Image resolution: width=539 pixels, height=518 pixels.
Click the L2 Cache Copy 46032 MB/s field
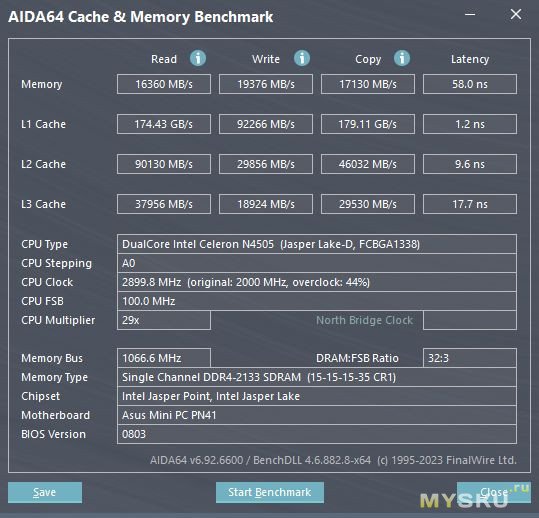[368, 164]
